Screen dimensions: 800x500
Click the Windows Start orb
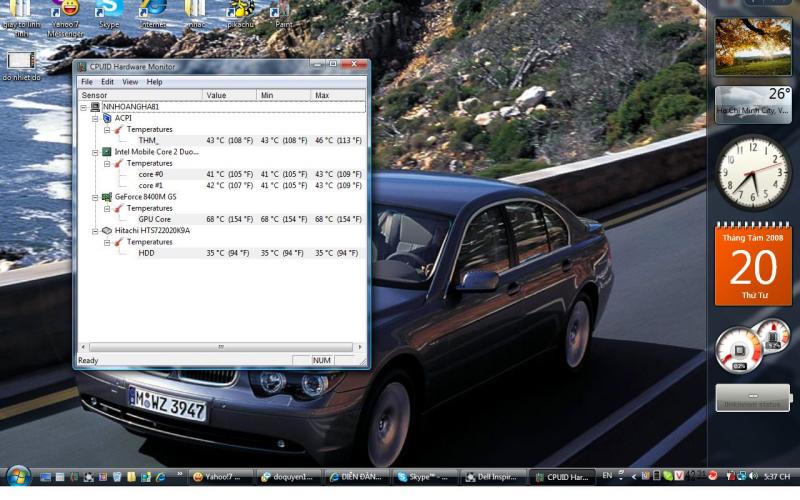point(18,476)
